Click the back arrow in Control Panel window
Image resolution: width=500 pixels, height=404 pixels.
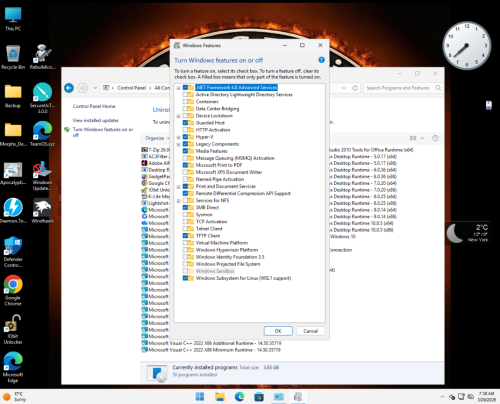69,88
